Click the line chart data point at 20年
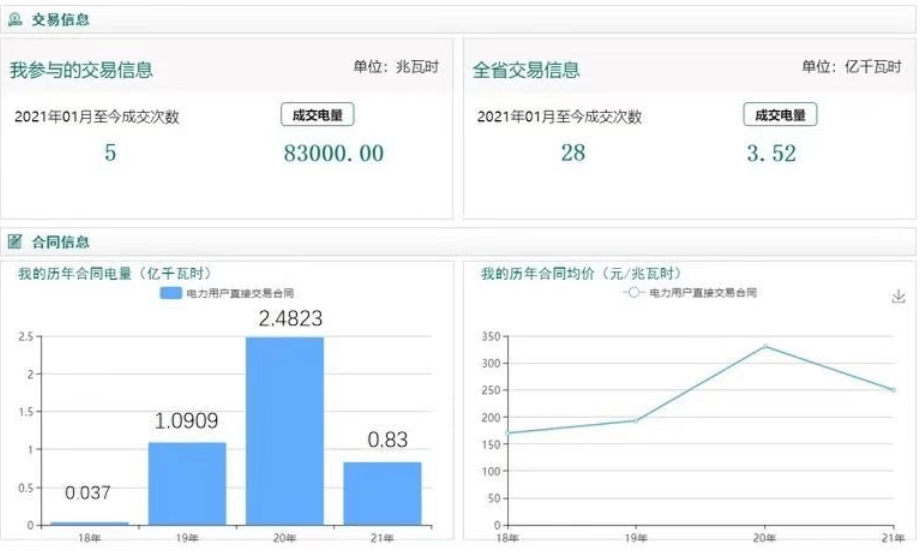Image resolution: width=922 pixels, height=552 pixels. pyautogui.click(x=765, y=346)
